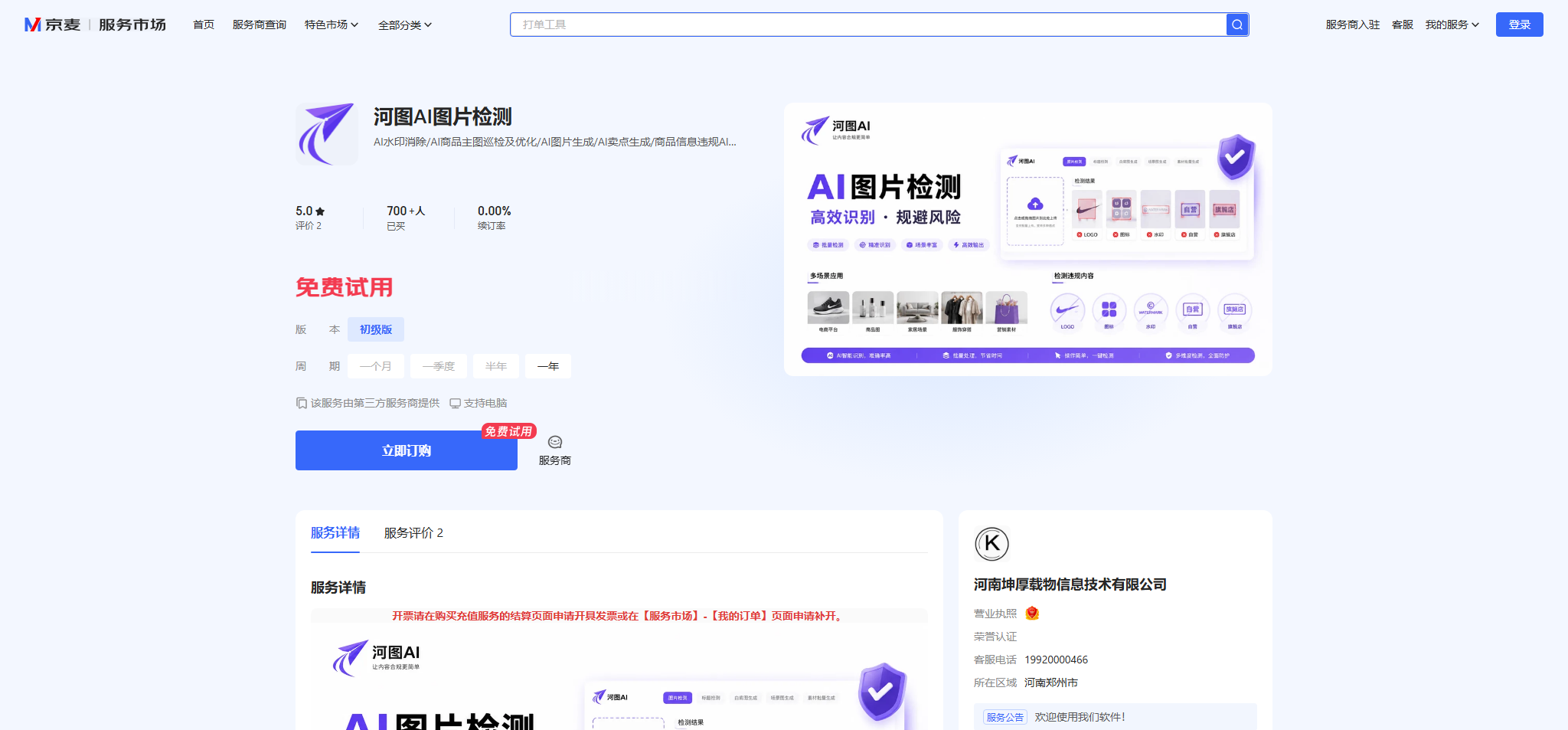Screen dimensions: 1568x730
Task: Open the 特色市场 dropdown
Action: coord(332,25)
